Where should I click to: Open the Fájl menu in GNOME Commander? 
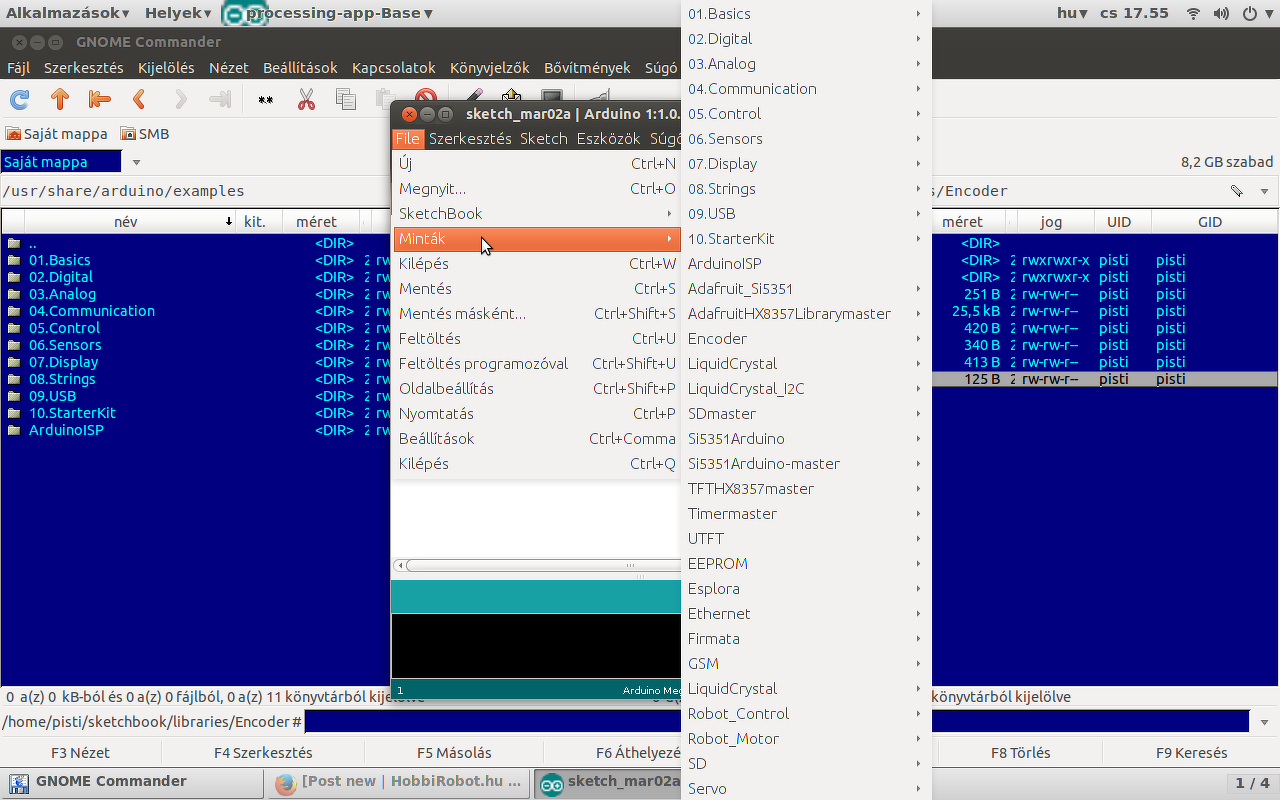click(19, 68)
